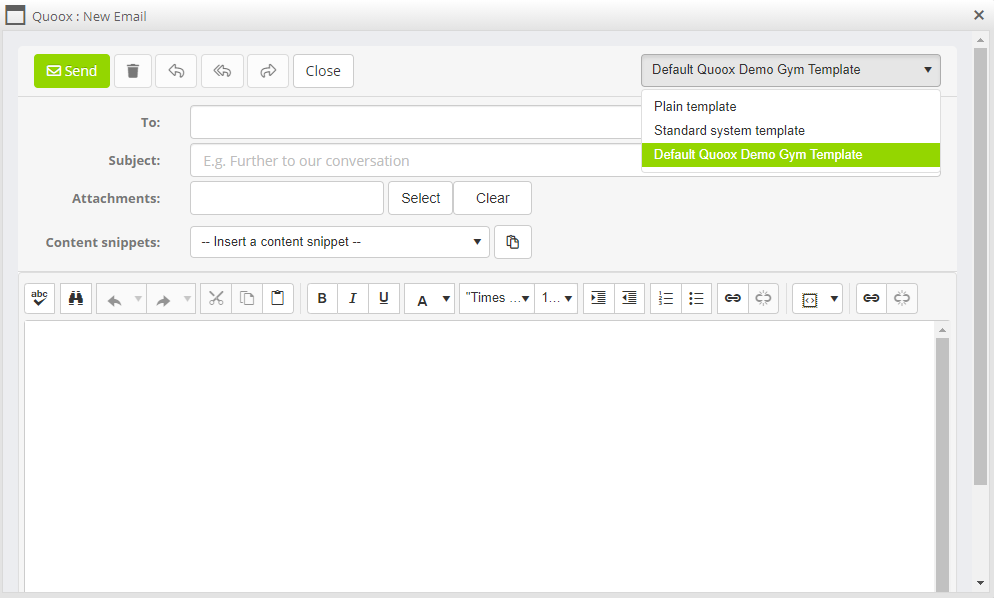Screen dimensions: 994x598
Task: Increase paragraph indent
Action: pos(598,298)
